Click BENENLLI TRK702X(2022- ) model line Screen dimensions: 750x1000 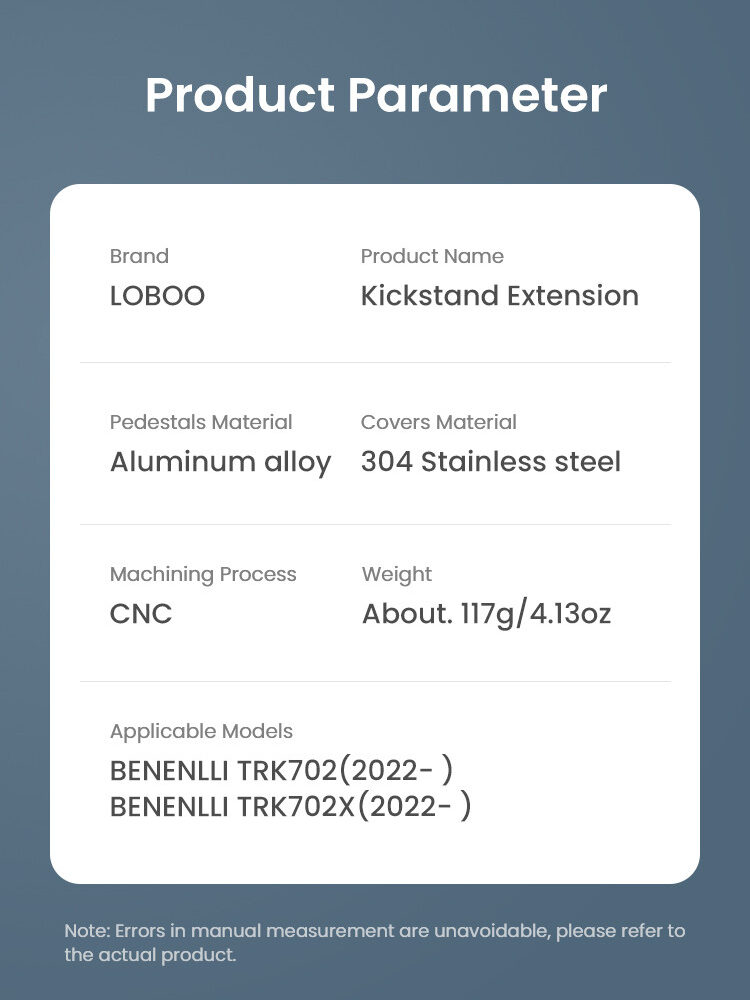pyautogui.click(x=290, y=807)
